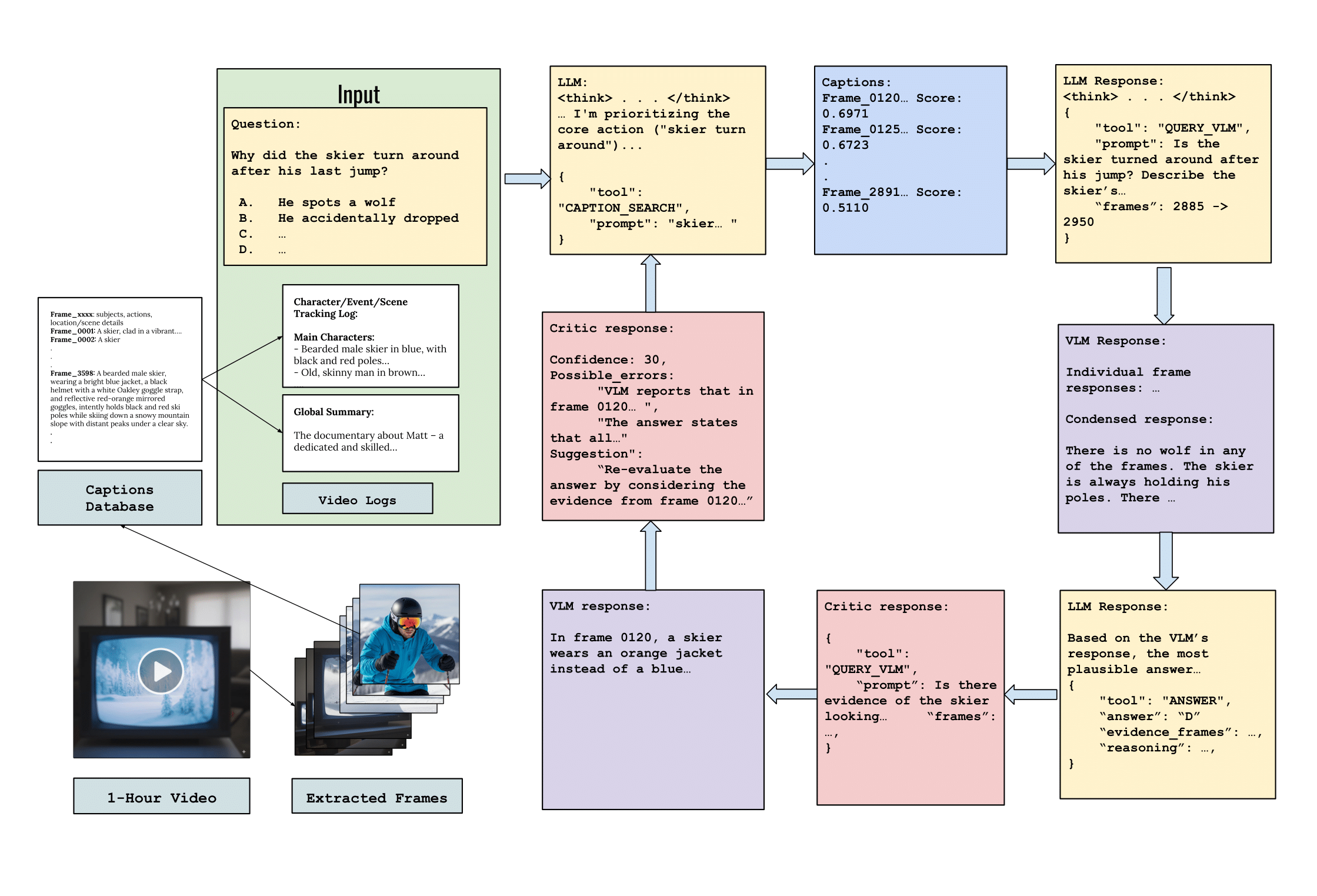Click the Character/Event/Scene Tracking Log box
The width and height of the screenshot is (1317, 896).
click(370, 336)
